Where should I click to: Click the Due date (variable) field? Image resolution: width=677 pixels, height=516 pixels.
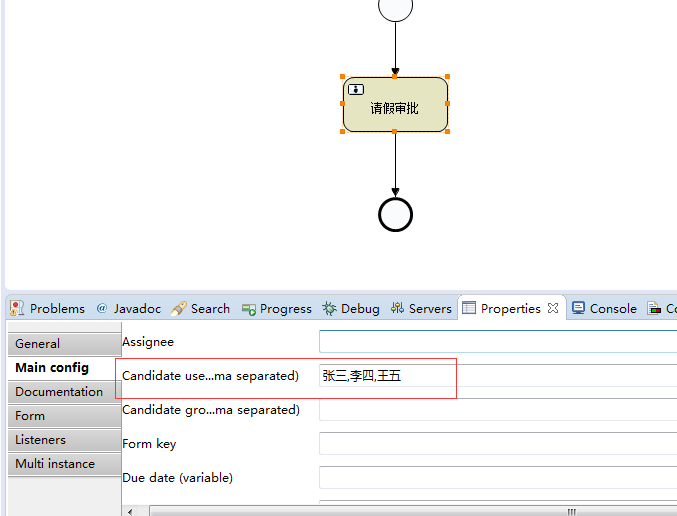click(x=498, y=478)
